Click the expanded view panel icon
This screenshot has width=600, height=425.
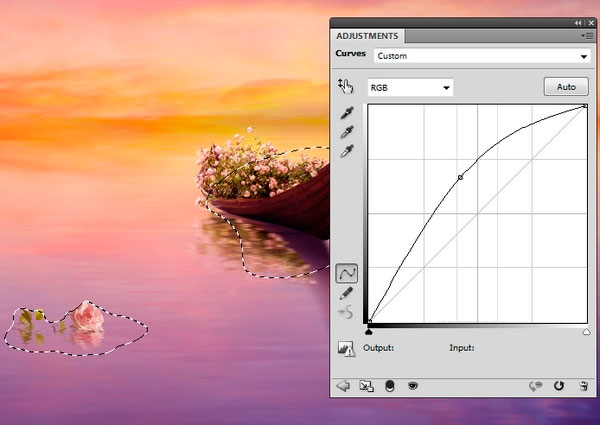pyautogui.click(x=366, y=386)
